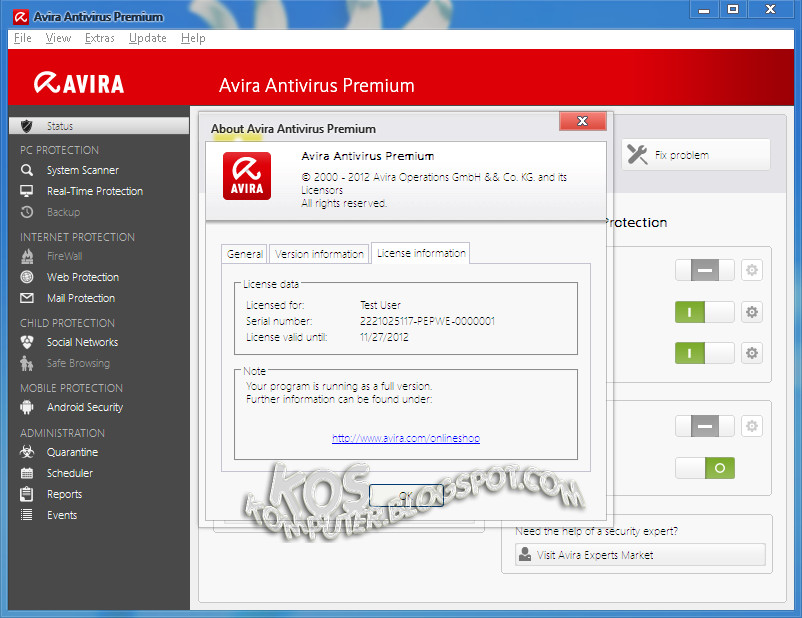This screenshot has width=802, height=618.
Task: Click the license date 11/27/2012
Action: (x=384, y=337)
